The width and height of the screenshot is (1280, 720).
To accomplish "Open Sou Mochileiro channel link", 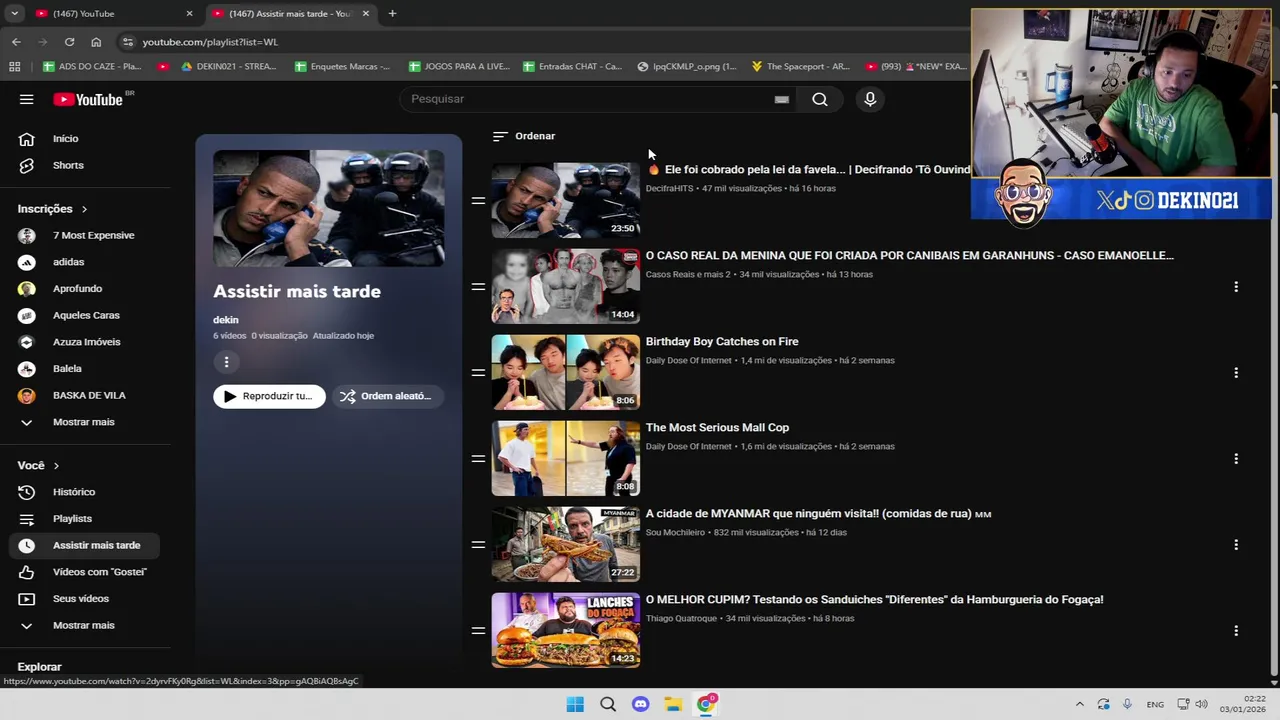I will tap(675, 533).
